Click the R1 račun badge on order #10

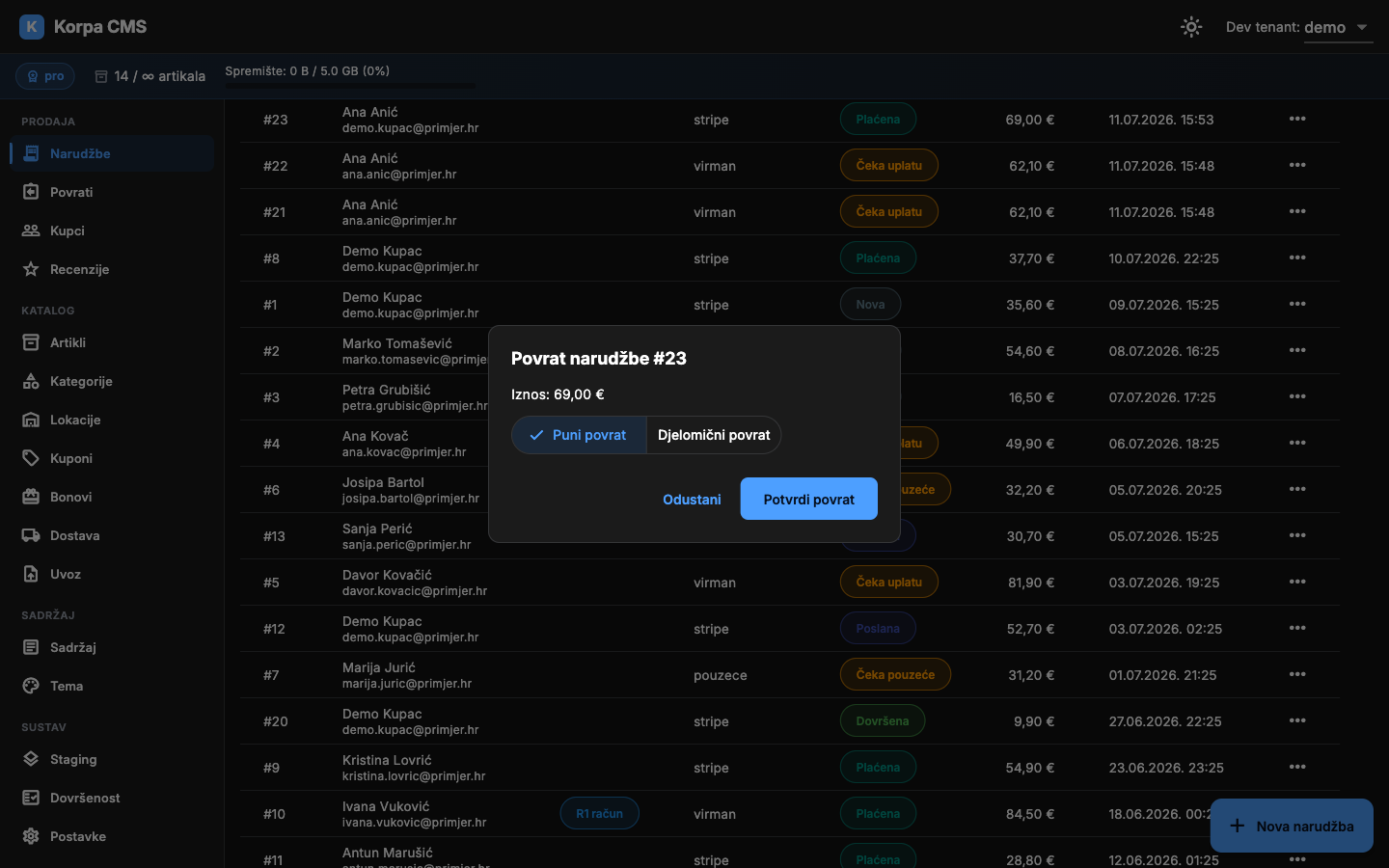point(600,813)
